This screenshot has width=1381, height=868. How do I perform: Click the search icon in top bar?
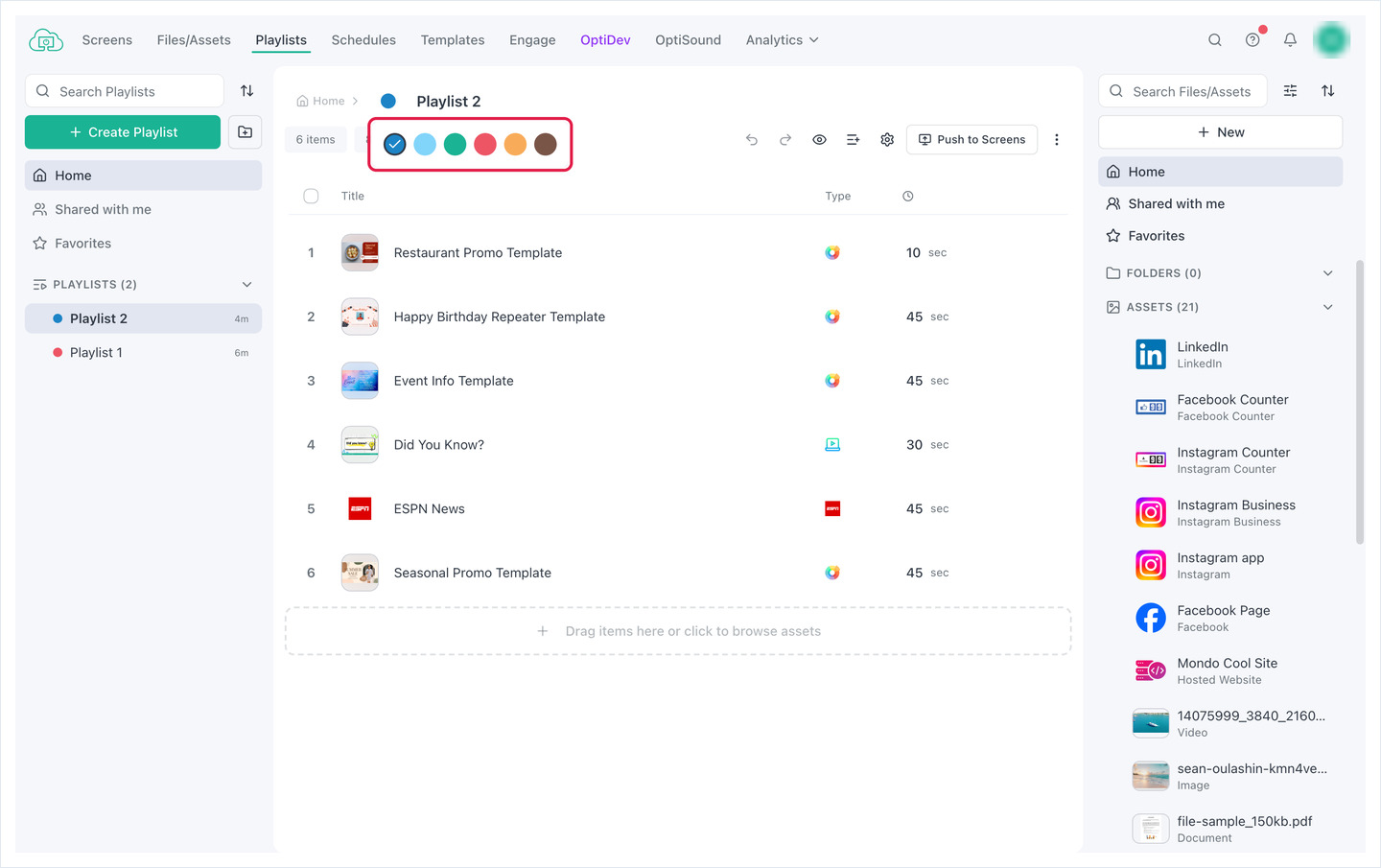tap(1215, 40)
